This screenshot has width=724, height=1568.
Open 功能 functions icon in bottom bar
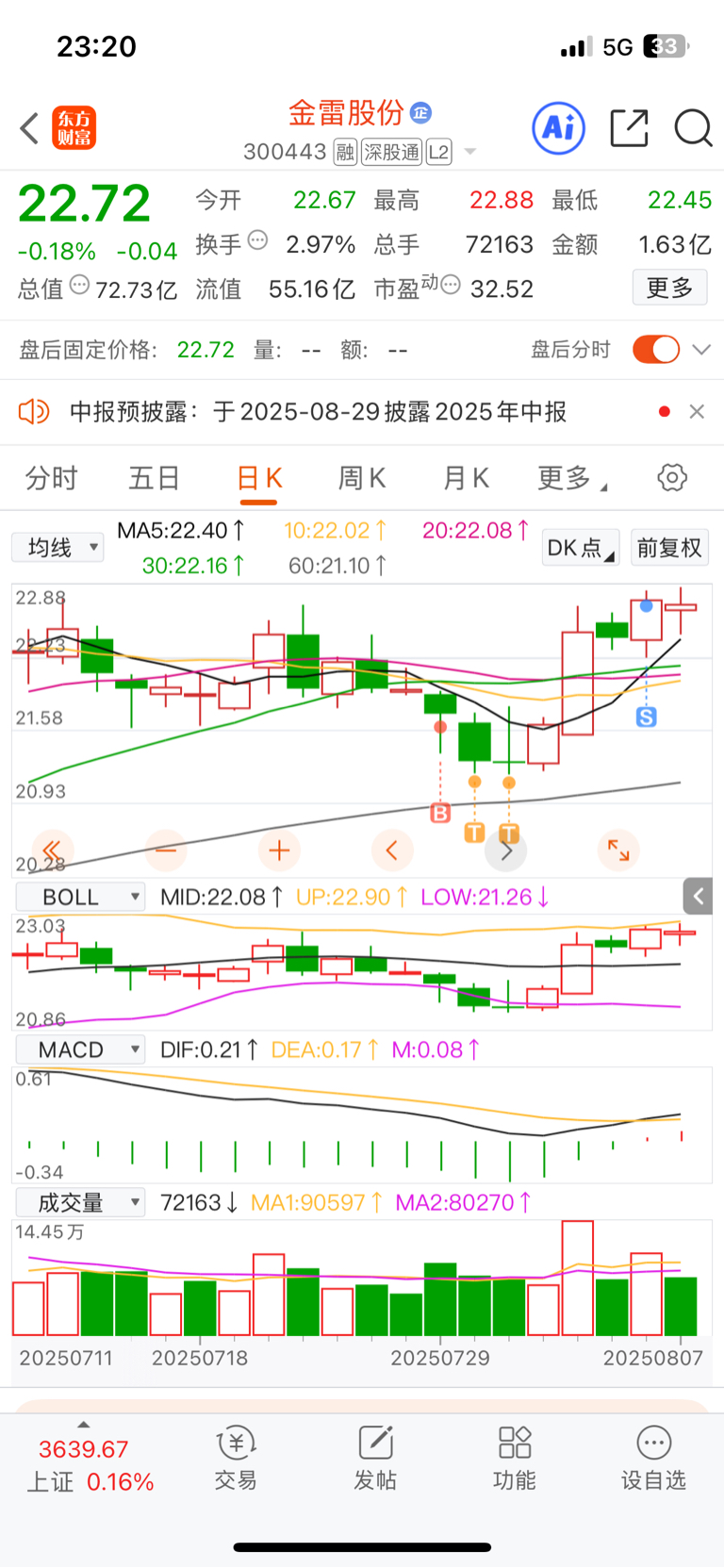point(515,1458)
